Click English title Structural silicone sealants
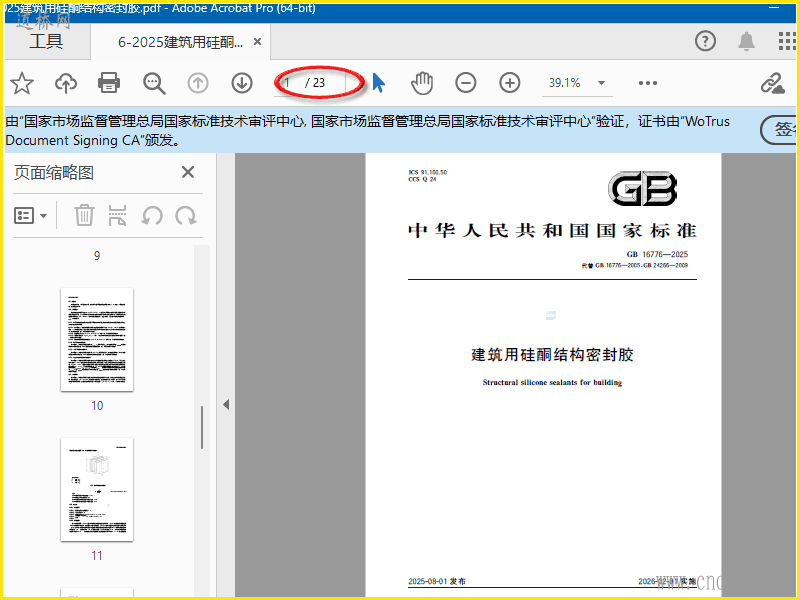The height and width of the screenshot is (600, 800). coord(552,382)
